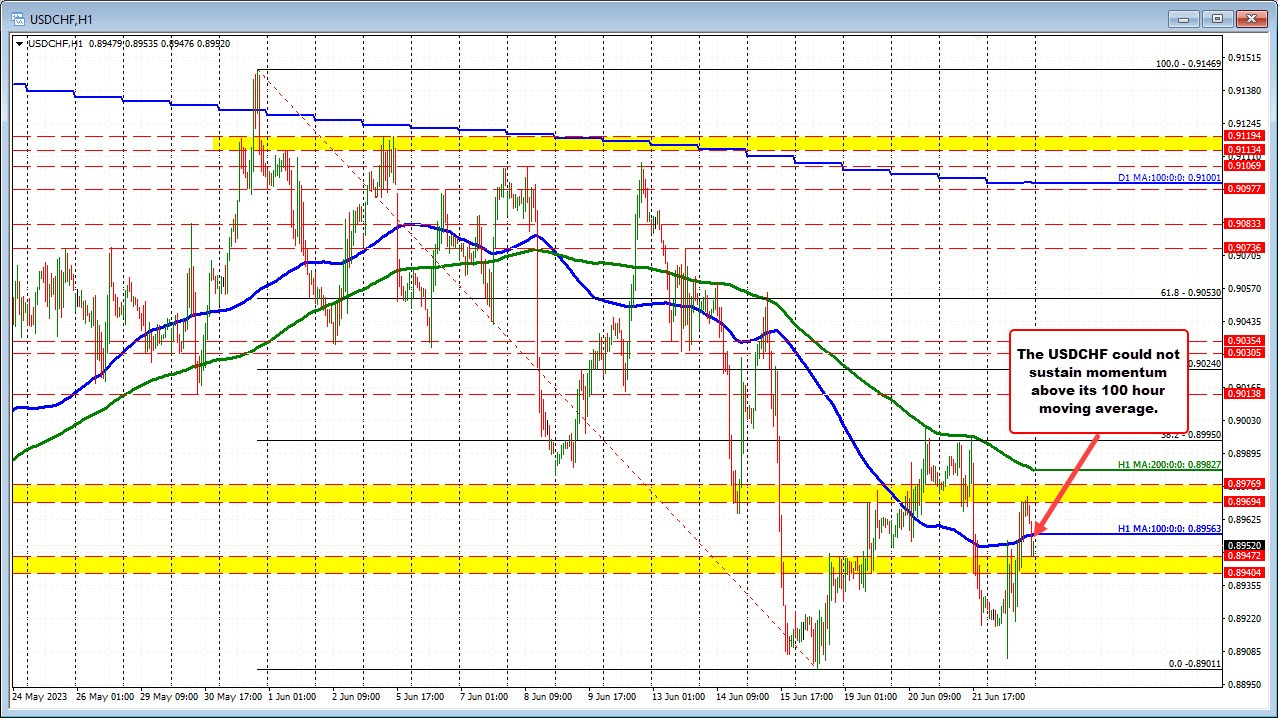Click the 0.90435 price scale value
This screenshot has width=1278, height=718.
point(1245,322)
